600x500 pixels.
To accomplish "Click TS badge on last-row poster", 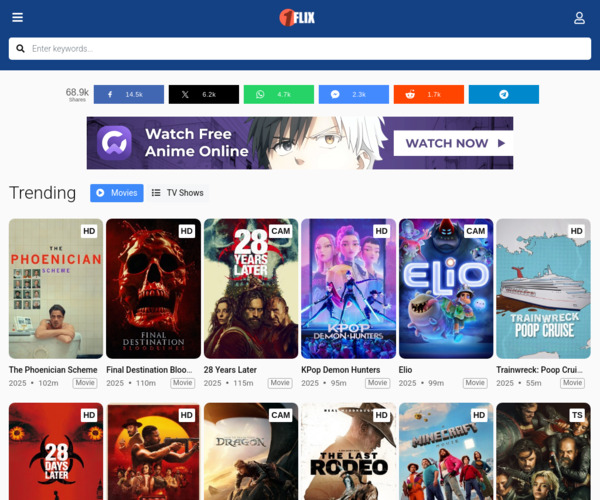I will [x=577, y=415].
